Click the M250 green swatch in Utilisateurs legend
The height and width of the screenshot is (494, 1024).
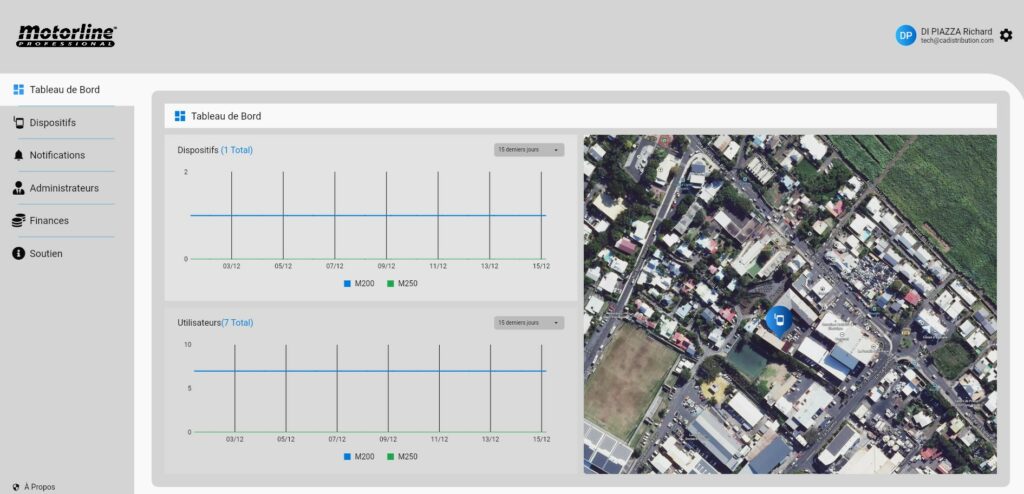click(x=391, y=457)
